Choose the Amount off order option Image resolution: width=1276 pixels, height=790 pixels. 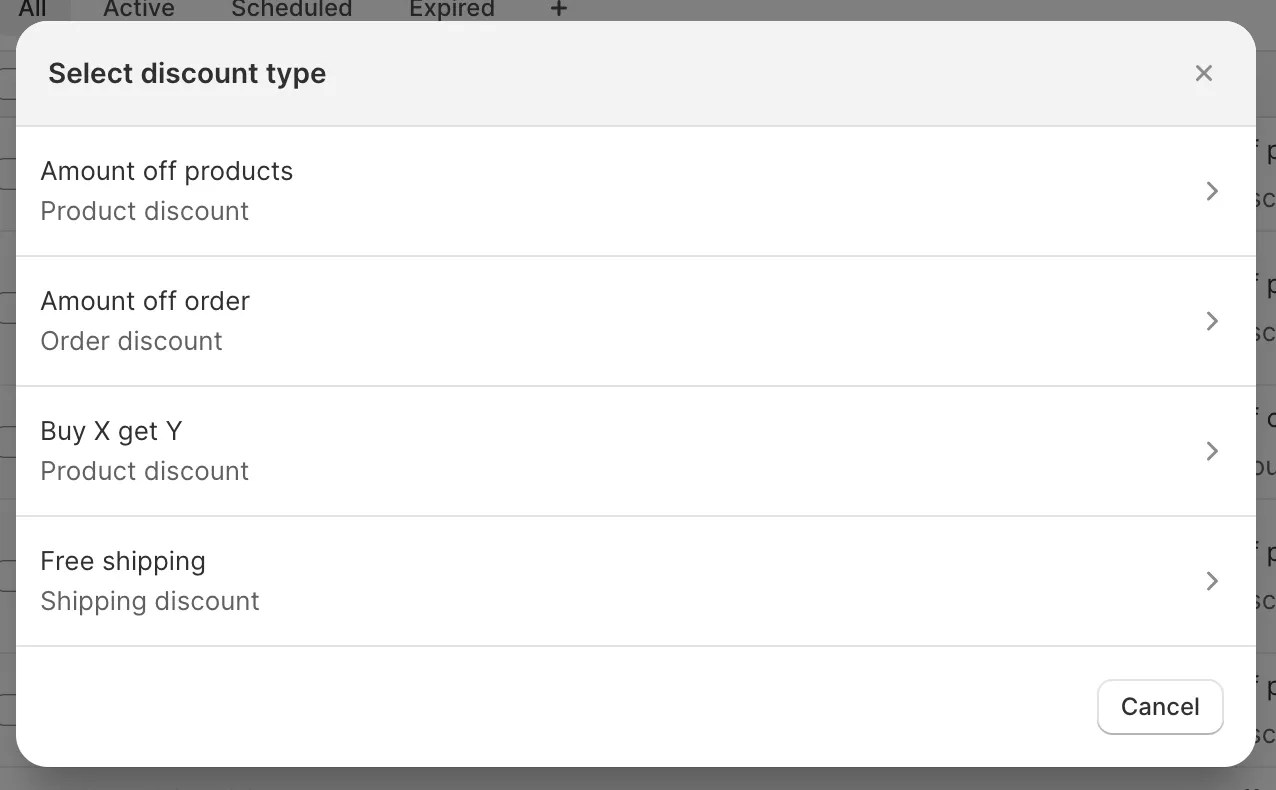coord(145,301)
